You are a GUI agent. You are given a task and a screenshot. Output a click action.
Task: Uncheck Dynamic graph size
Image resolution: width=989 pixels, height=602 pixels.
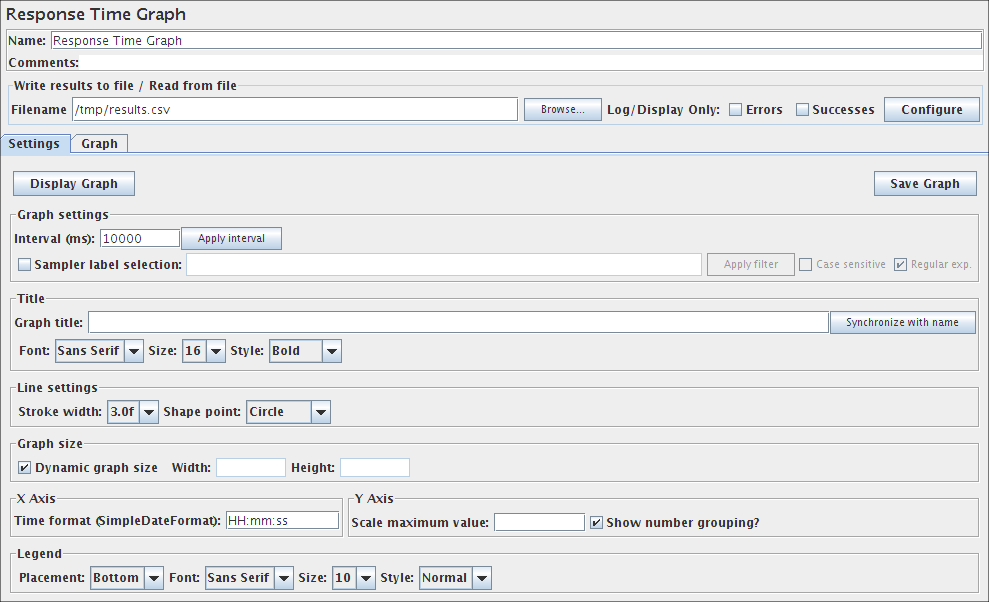pos(25,467)
